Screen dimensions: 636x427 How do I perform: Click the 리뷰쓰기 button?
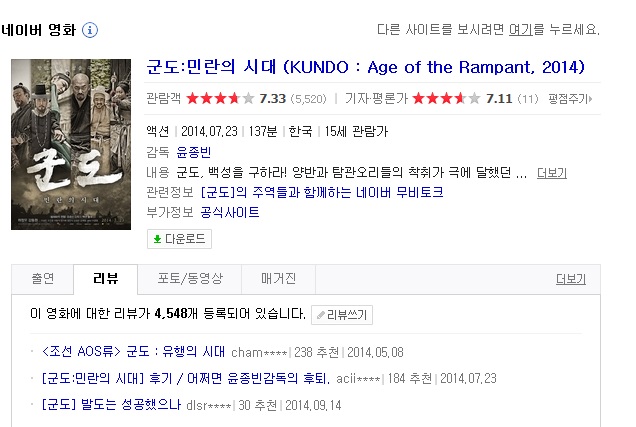342,315
